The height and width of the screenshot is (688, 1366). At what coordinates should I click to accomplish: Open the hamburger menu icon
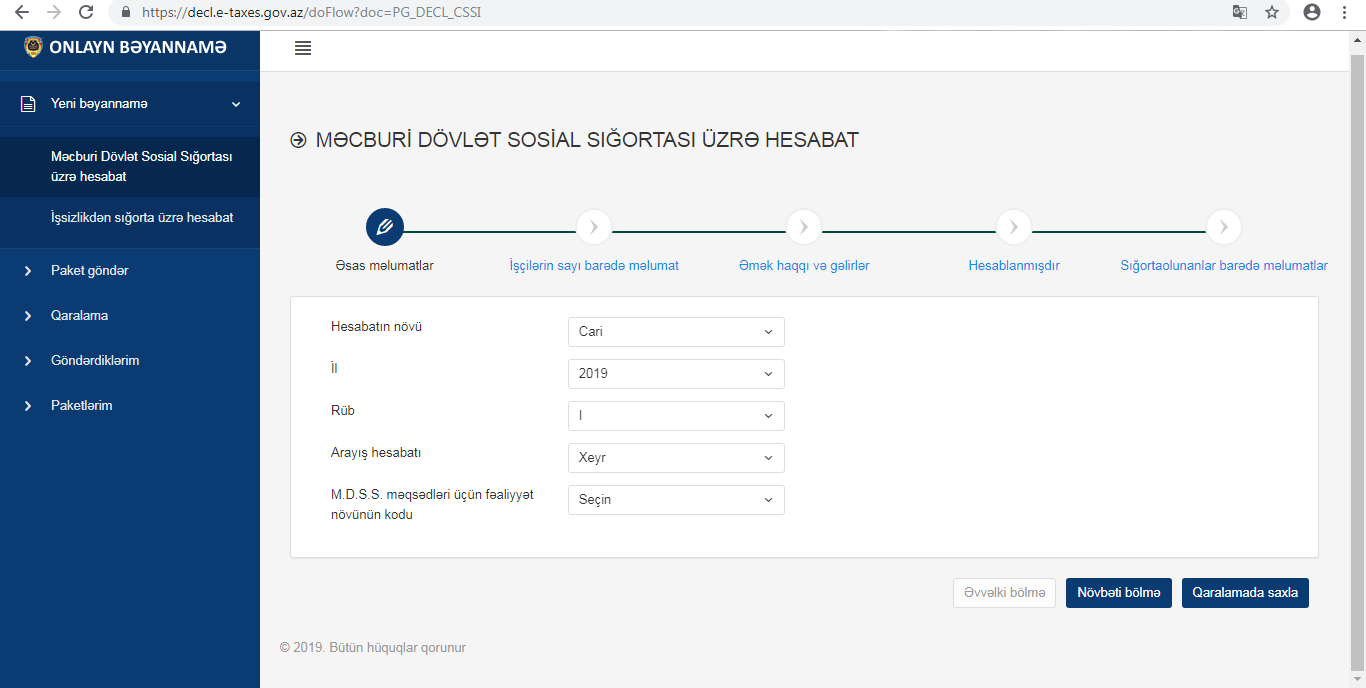tap(303, 47)
